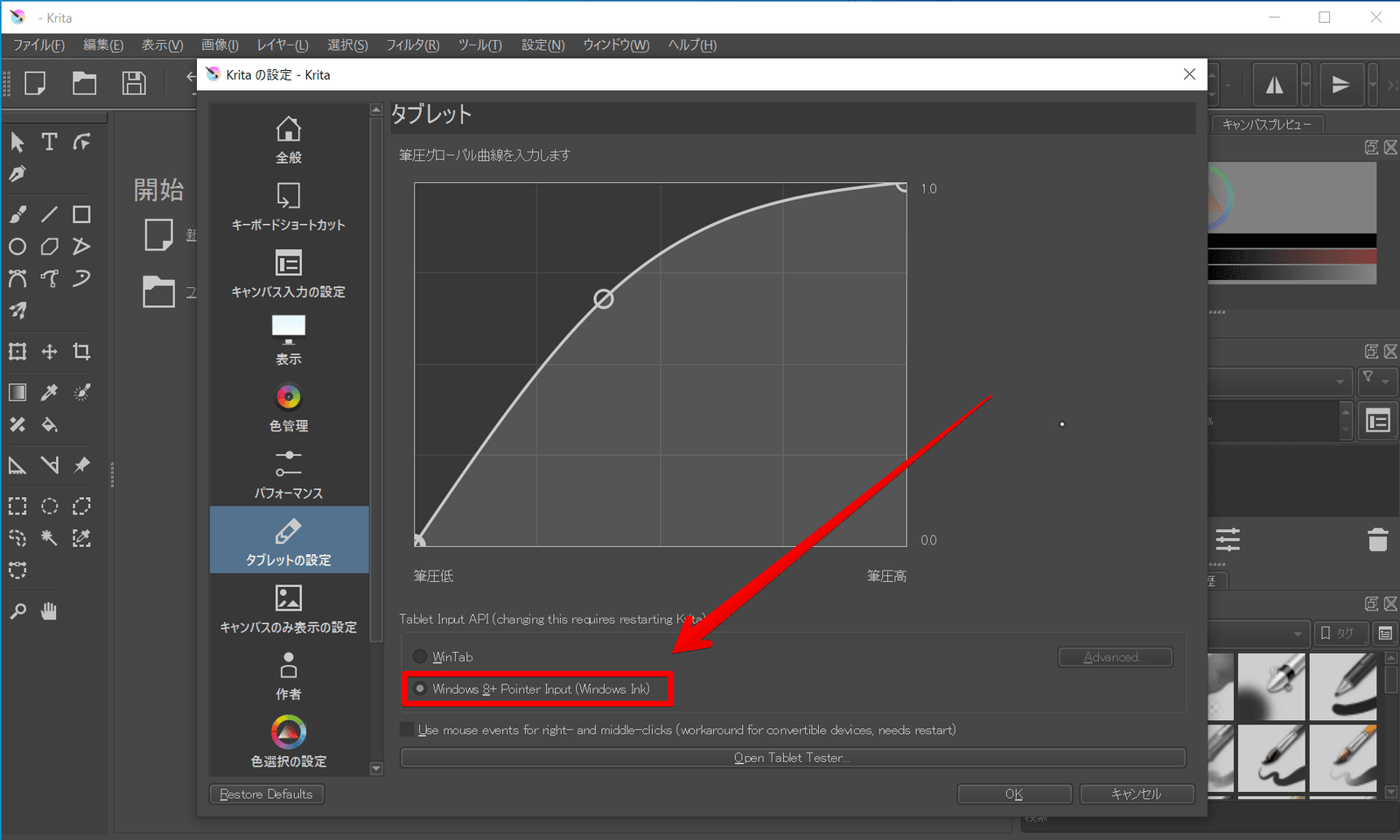Click the pressure curve middle control point
Viewport: 1400px width, 840px height.
(x=604, y=299)
